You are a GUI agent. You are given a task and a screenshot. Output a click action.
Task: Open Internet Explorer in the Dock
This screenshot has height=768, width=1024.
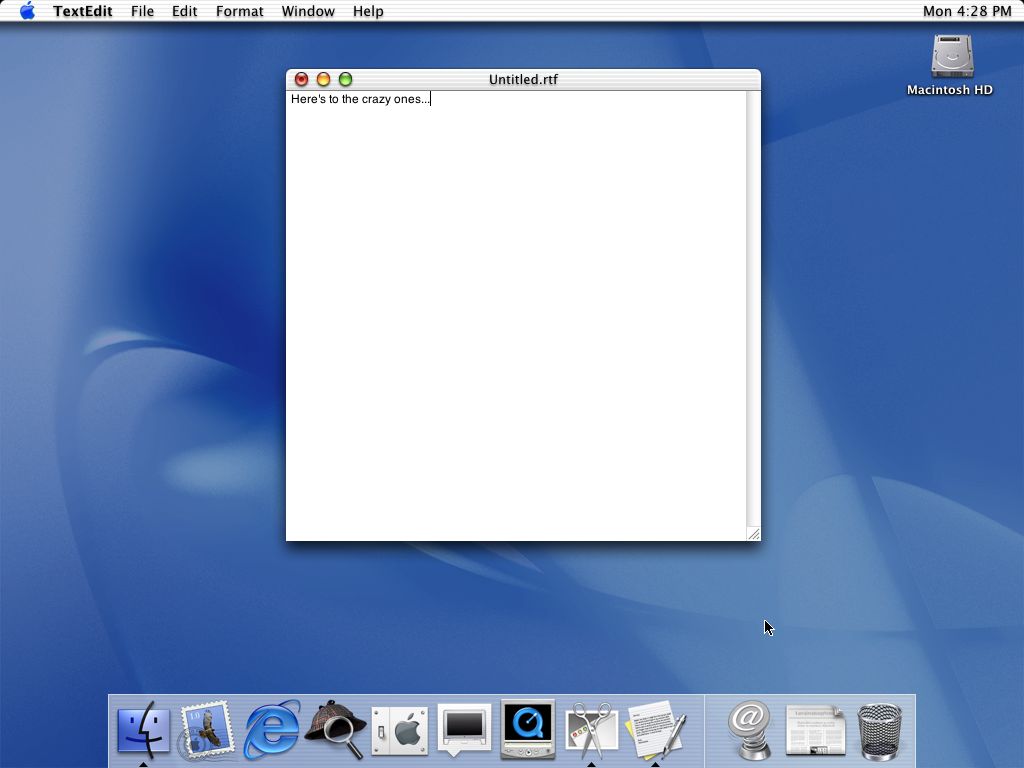(x=272, y=730)
